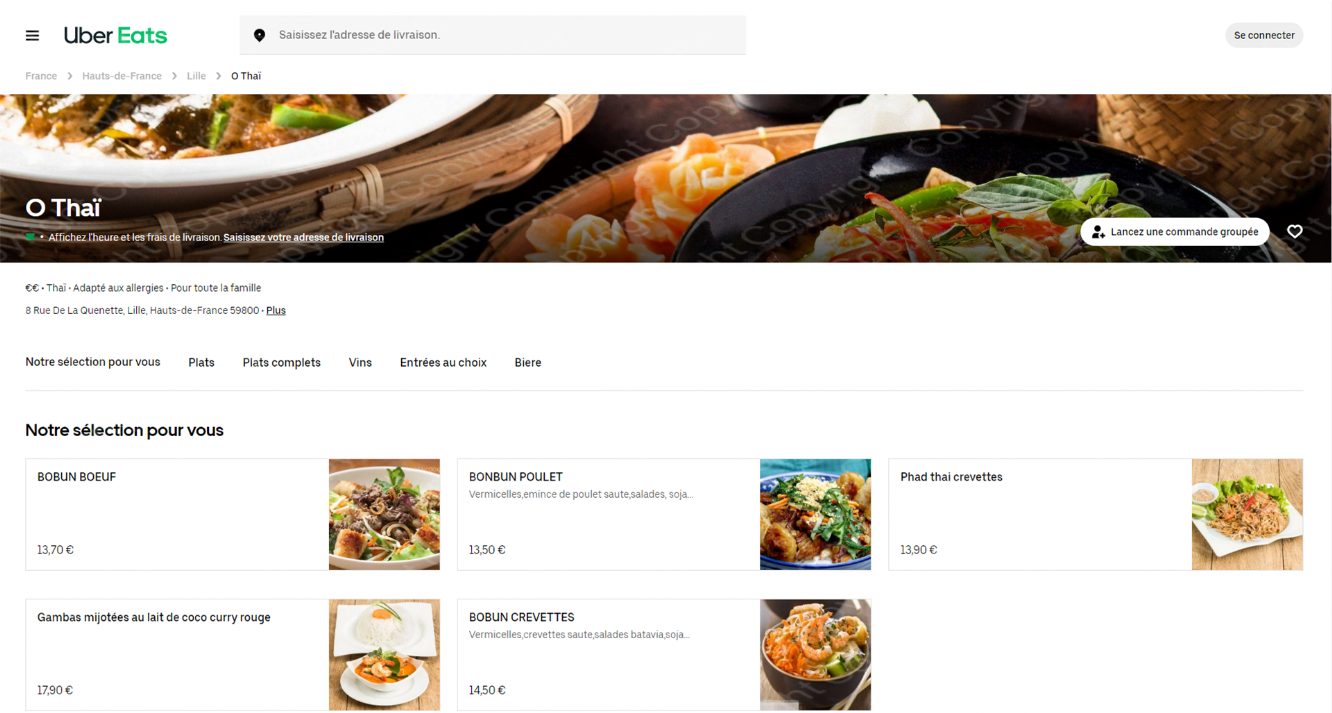Click the Notre sélection pour vous section heading

tap(124, 430)
